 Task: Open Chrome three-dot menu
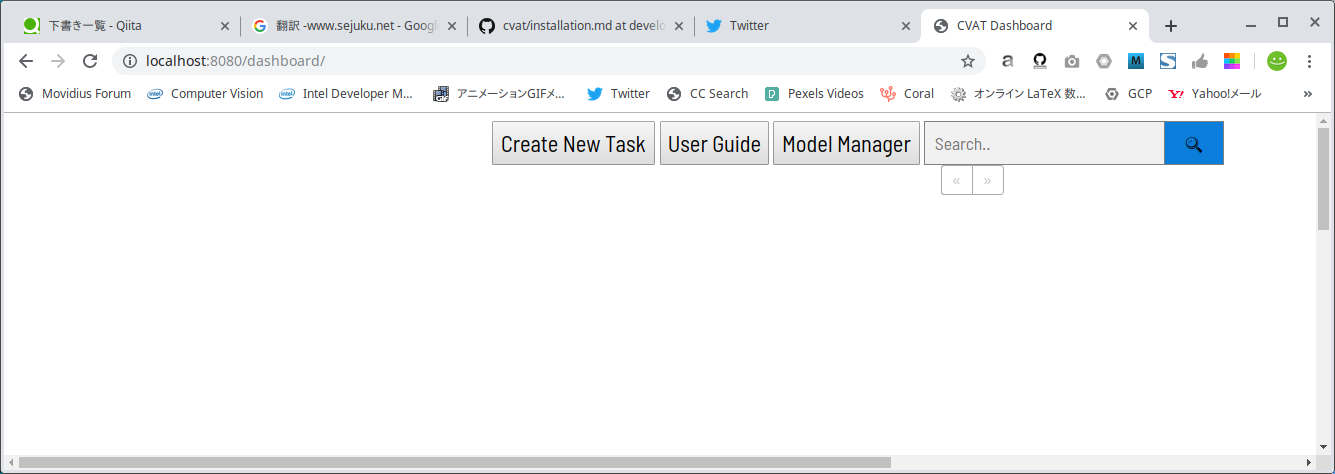[x=1309, y=61]
